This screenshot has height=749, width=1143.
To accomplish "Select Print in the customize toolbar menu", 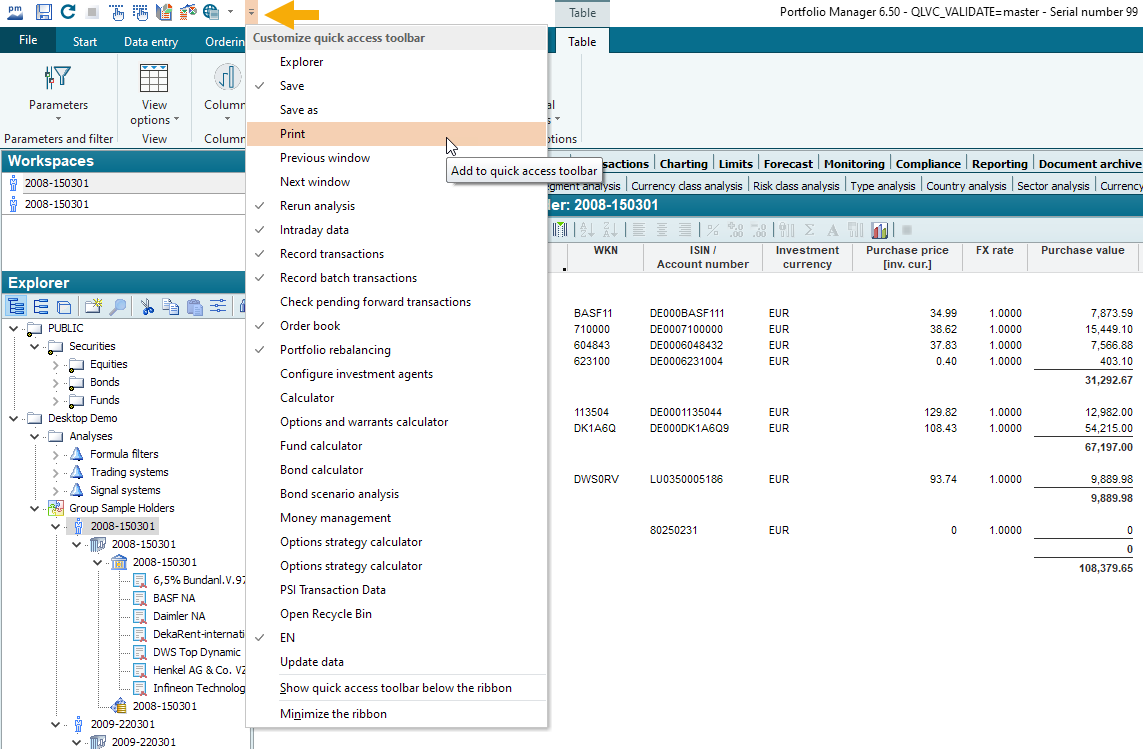I will tap(293, 134).
